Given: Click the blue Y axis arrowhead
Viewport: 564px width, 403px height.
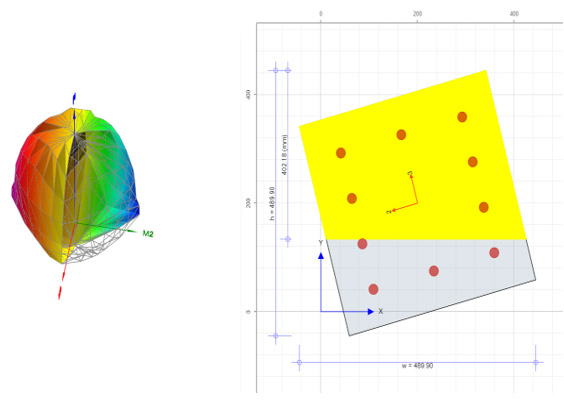Looking at the screenshot, I should (321, 256).
